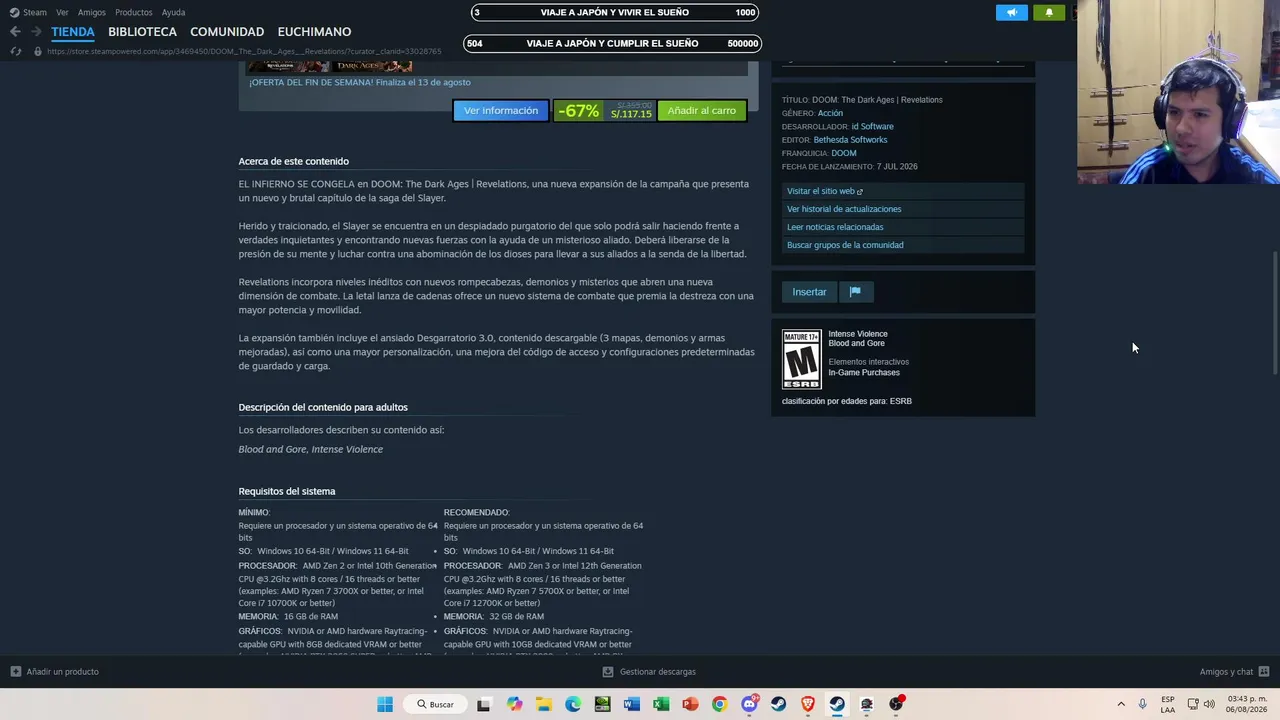Click the Steam logo in the menu bar
The width and height of the screenshot is (1280, 720).
(x=14, y=12)
